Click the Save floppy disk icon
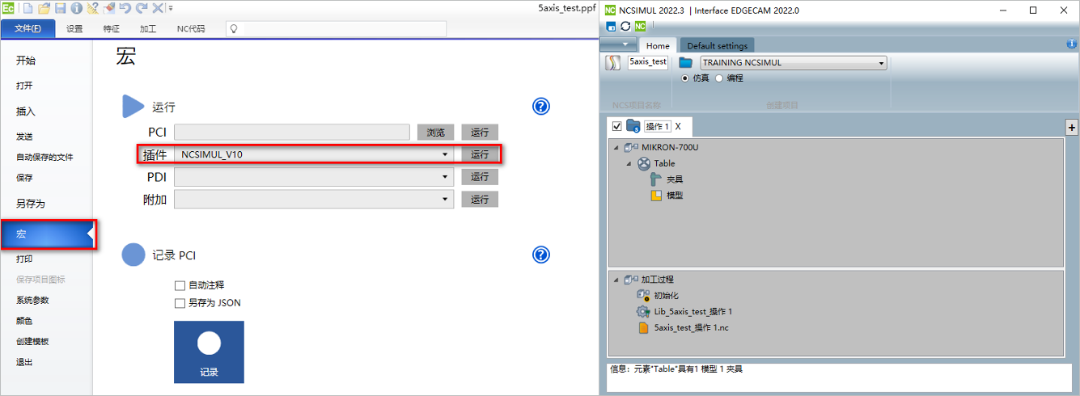 point(60,8)
